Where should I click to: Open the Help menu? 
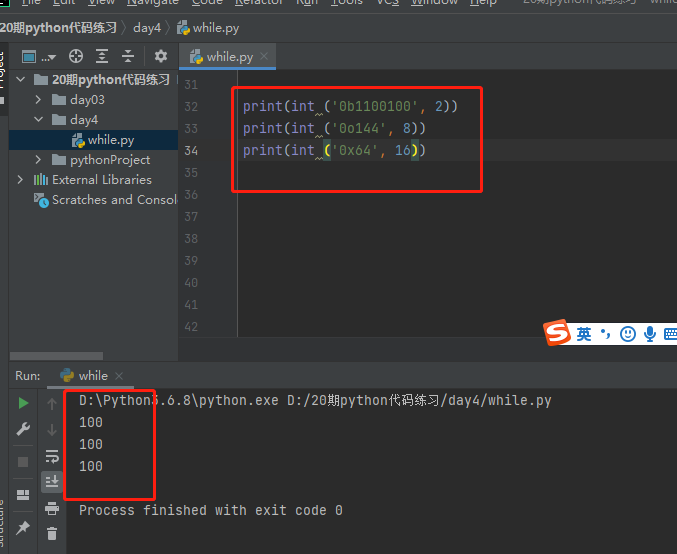tap(483, 3)
